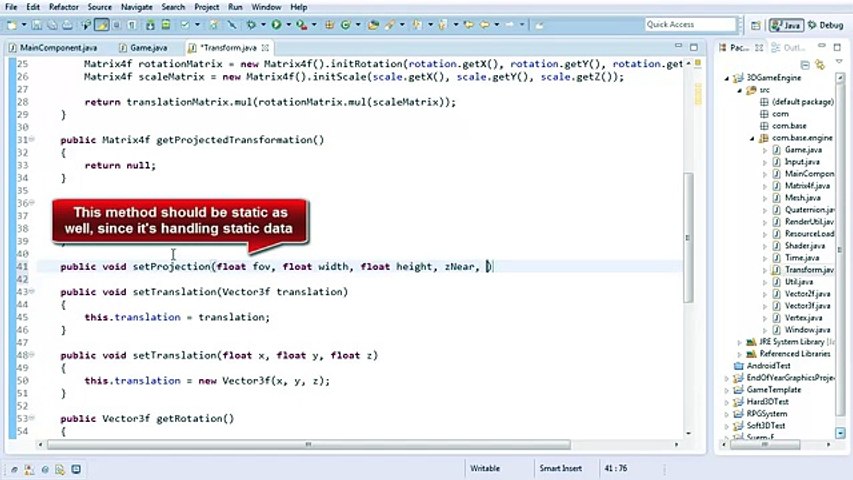Click the editor vertical scrollbar thumb
The image size is (853, 480).
(x=688, y=237)
